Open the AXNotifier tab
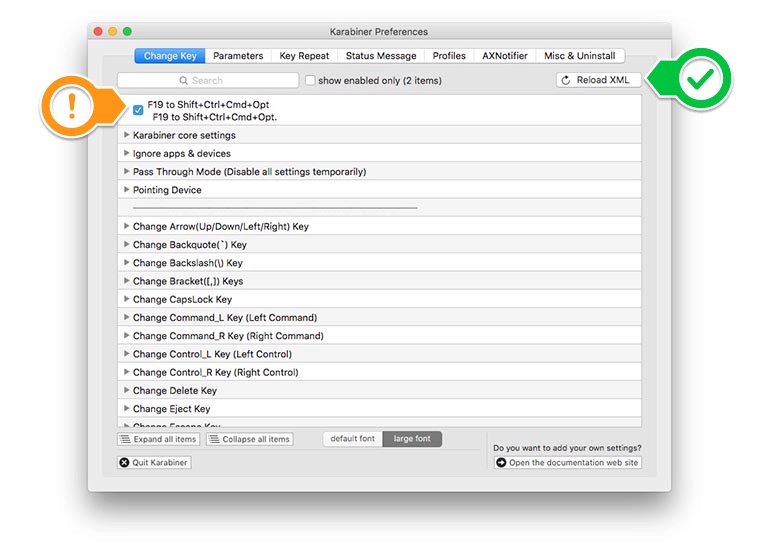 (x=505, y=56)
